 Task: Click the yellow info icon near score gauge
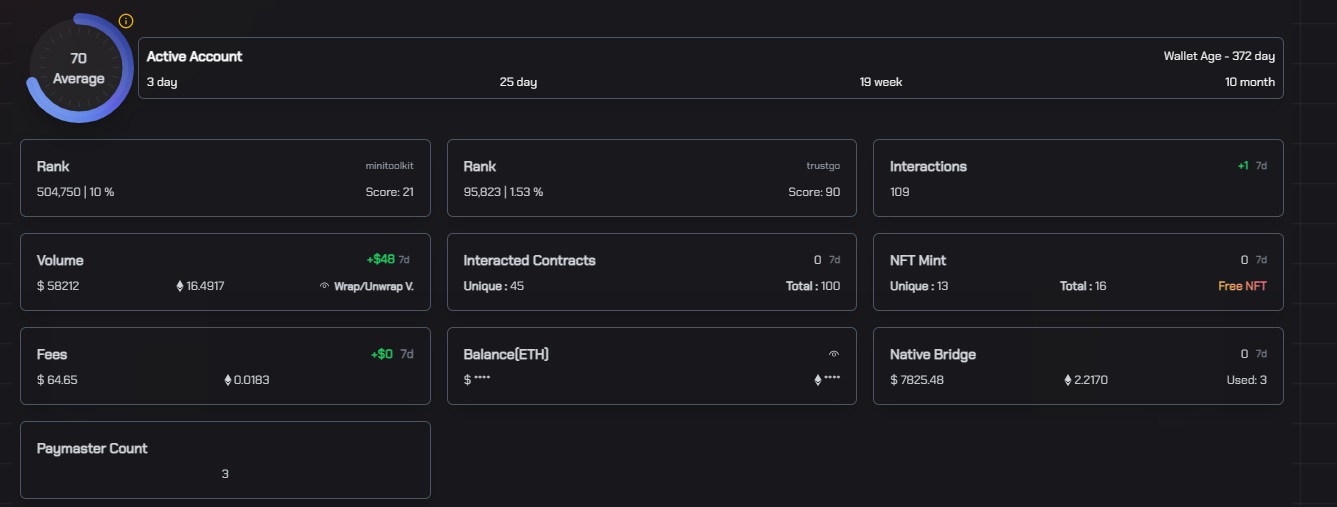click(126, 21)
